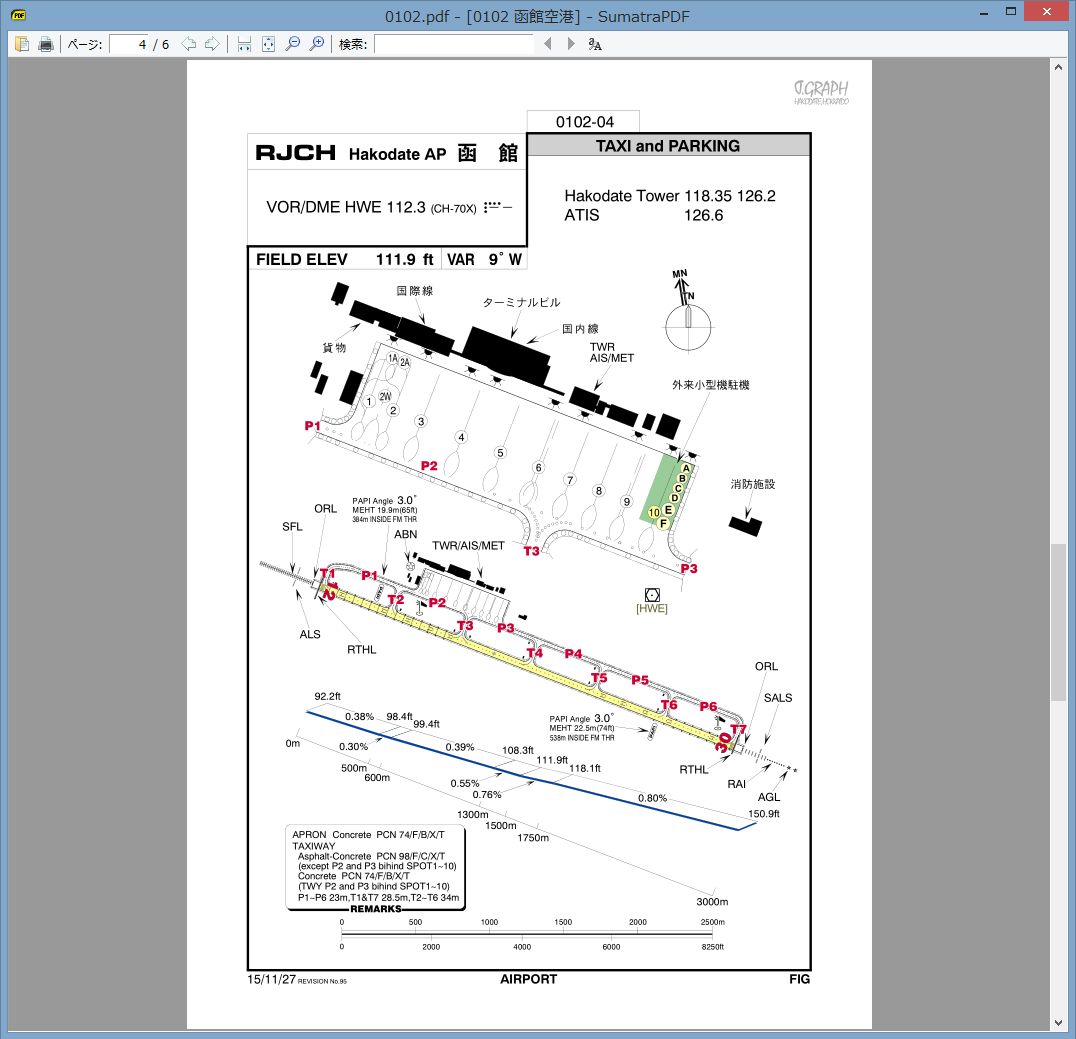Click the Zoom Out magnifier icon

[293, 44]
